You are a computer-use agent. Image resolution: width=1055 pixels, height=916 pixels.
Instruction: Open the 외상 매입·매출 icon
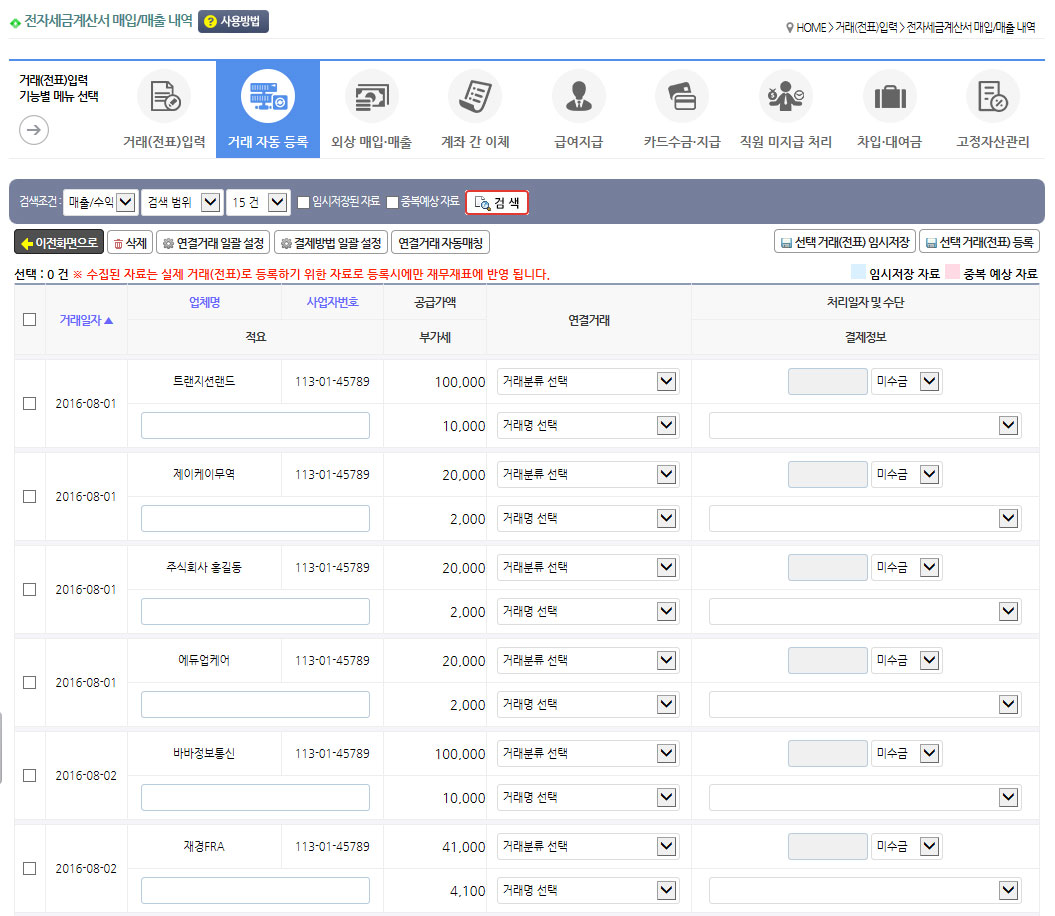click(371, 97)
